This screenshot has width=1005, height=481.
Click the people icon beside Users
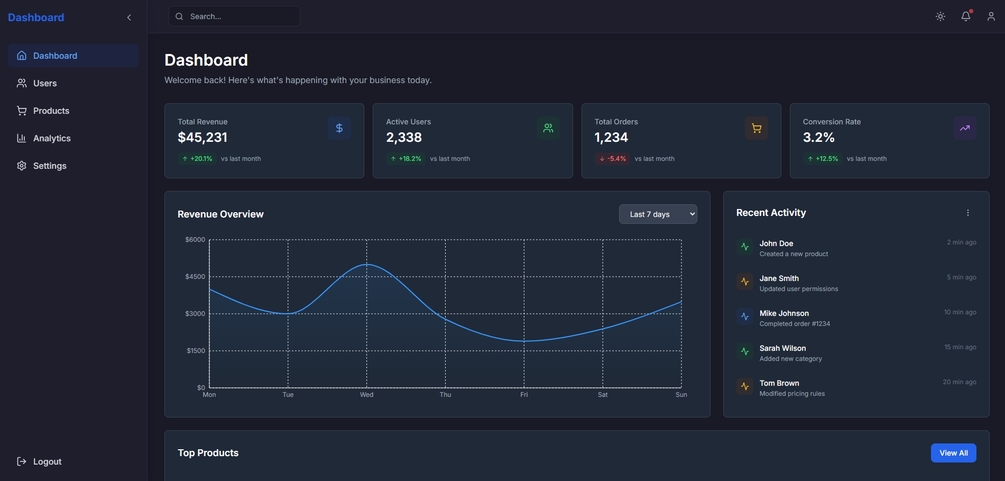point(22,83)
